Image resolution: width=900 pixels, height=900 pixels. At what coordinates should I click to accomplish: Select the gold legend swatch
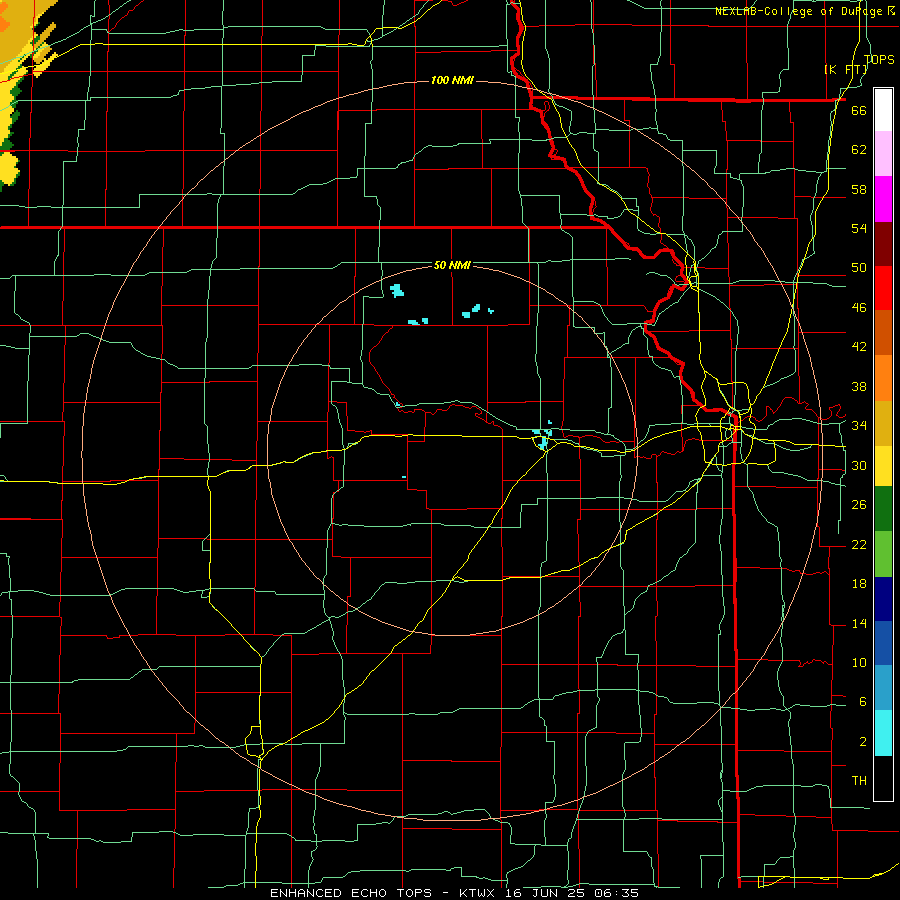click(883, 423)
